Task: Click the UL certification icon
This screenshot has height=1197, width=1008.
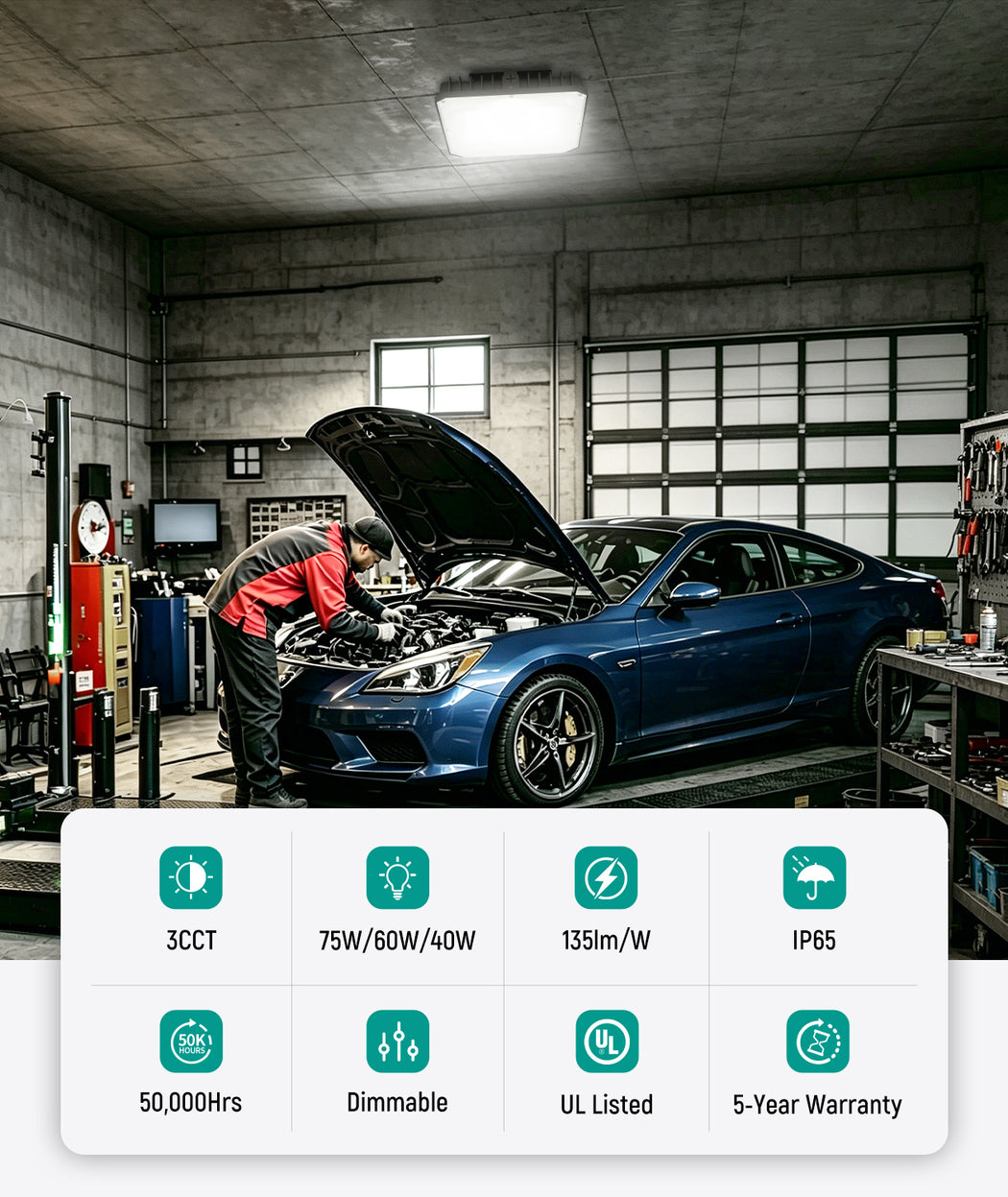Action: (x=607, y=1041)
